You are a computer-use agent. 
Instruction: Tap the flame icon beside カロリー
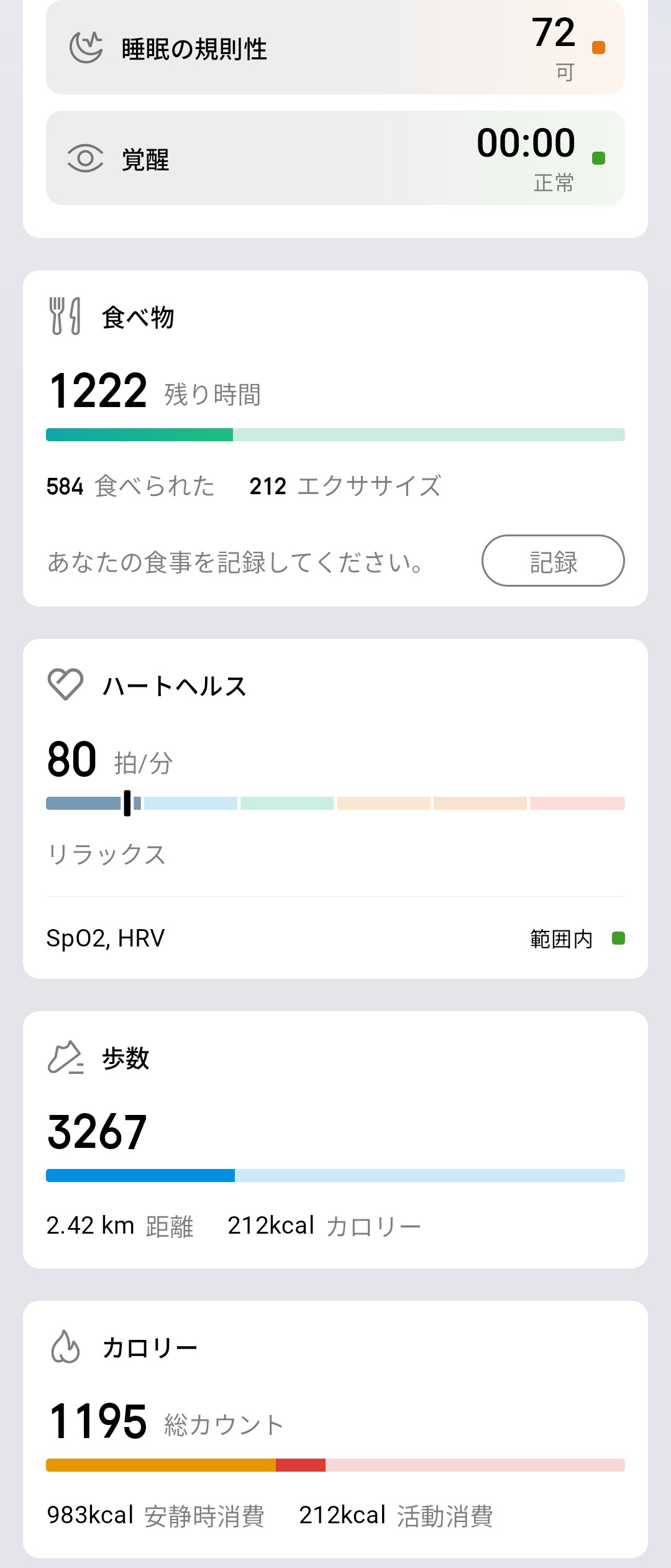(65, 1347)
